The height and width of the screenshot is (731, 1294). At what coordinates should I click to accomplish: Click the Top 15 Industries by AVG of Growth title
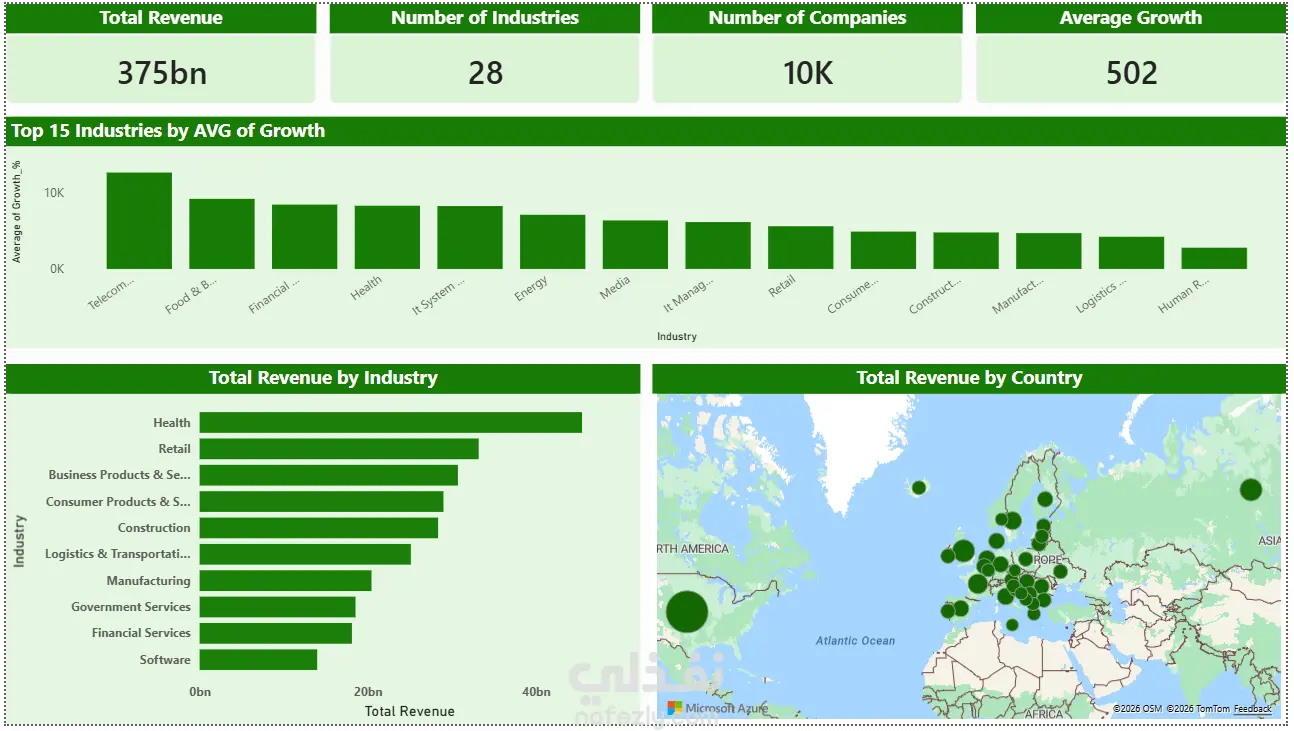[168, 131]
